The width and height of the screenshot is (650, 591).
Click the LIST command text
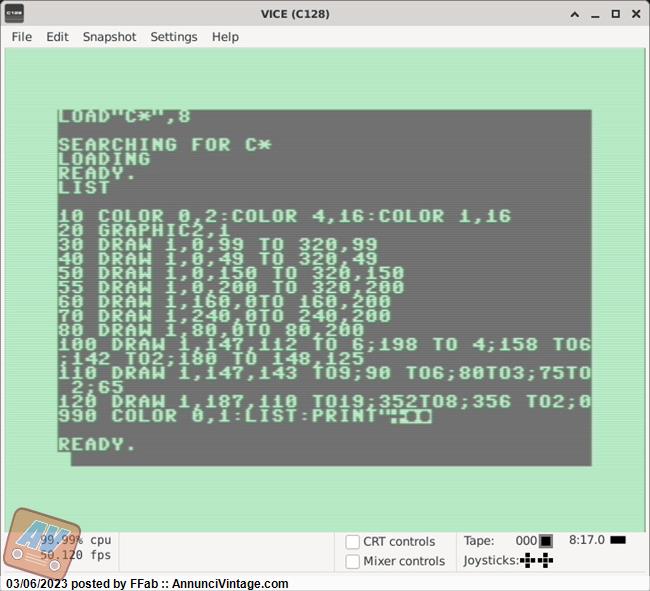tap(84, 188)
